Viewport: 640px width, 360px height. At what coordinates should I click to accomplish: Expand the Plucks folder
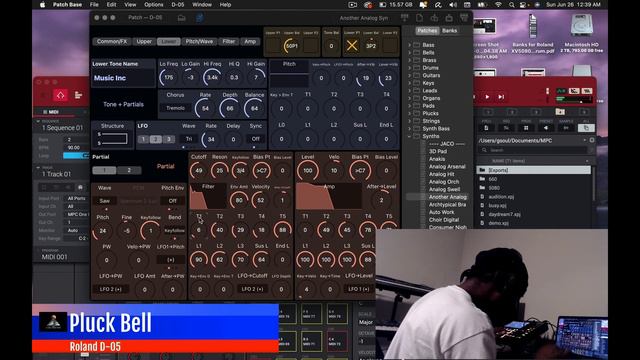(x=409, y=113)
